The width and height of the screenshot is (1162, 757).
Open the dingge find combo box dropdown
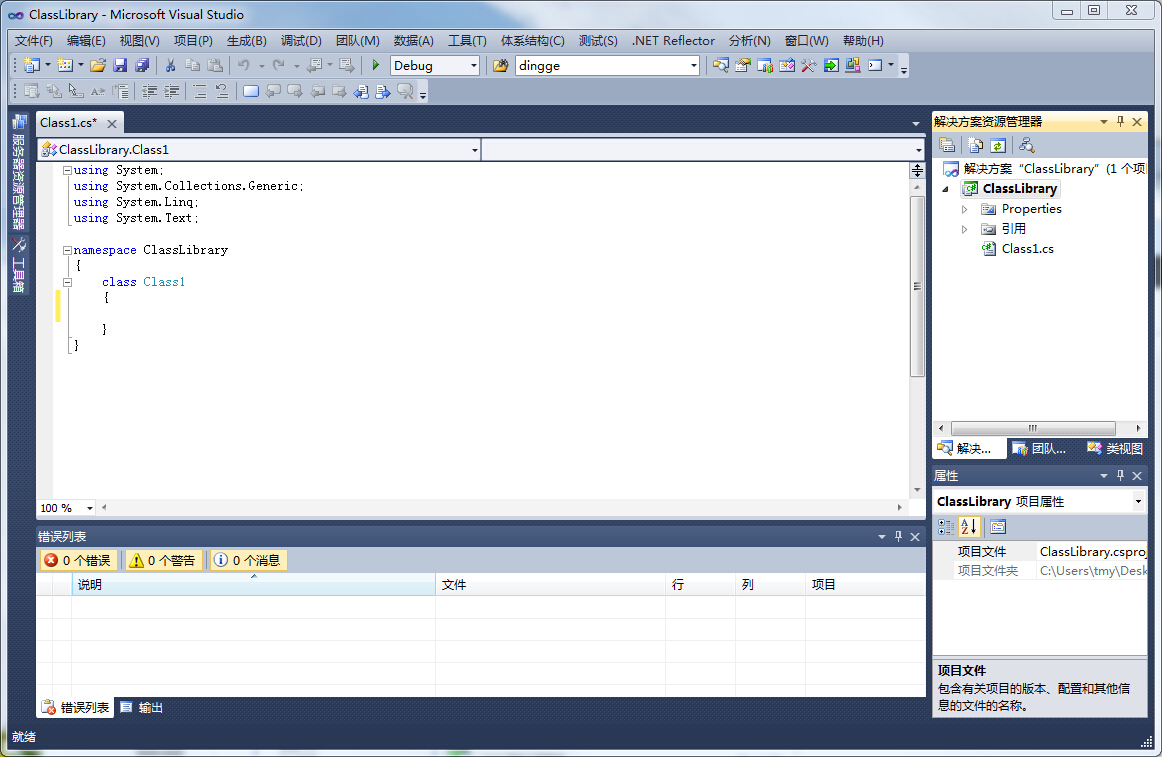(x=694, y=66)
